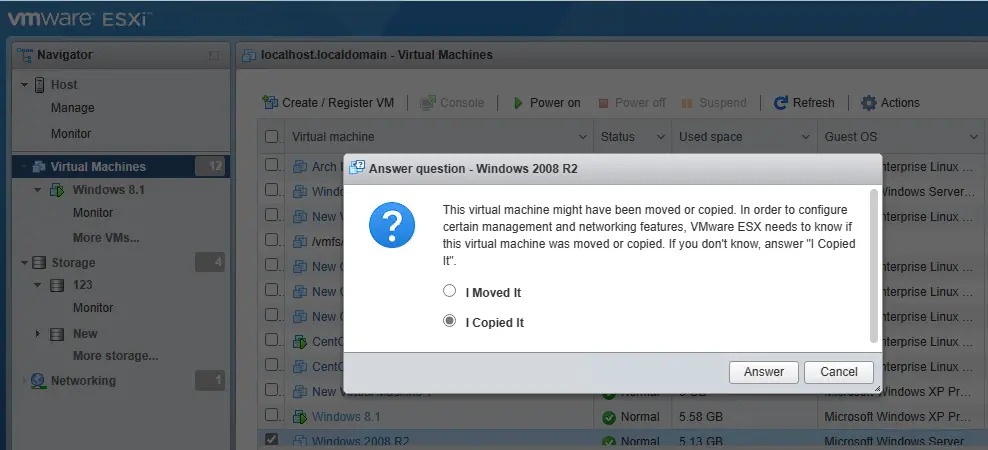The image size is (988, 450).
Task: Uncheck the Windows 2008 R2 row checkbox
Action: point(272,439)
